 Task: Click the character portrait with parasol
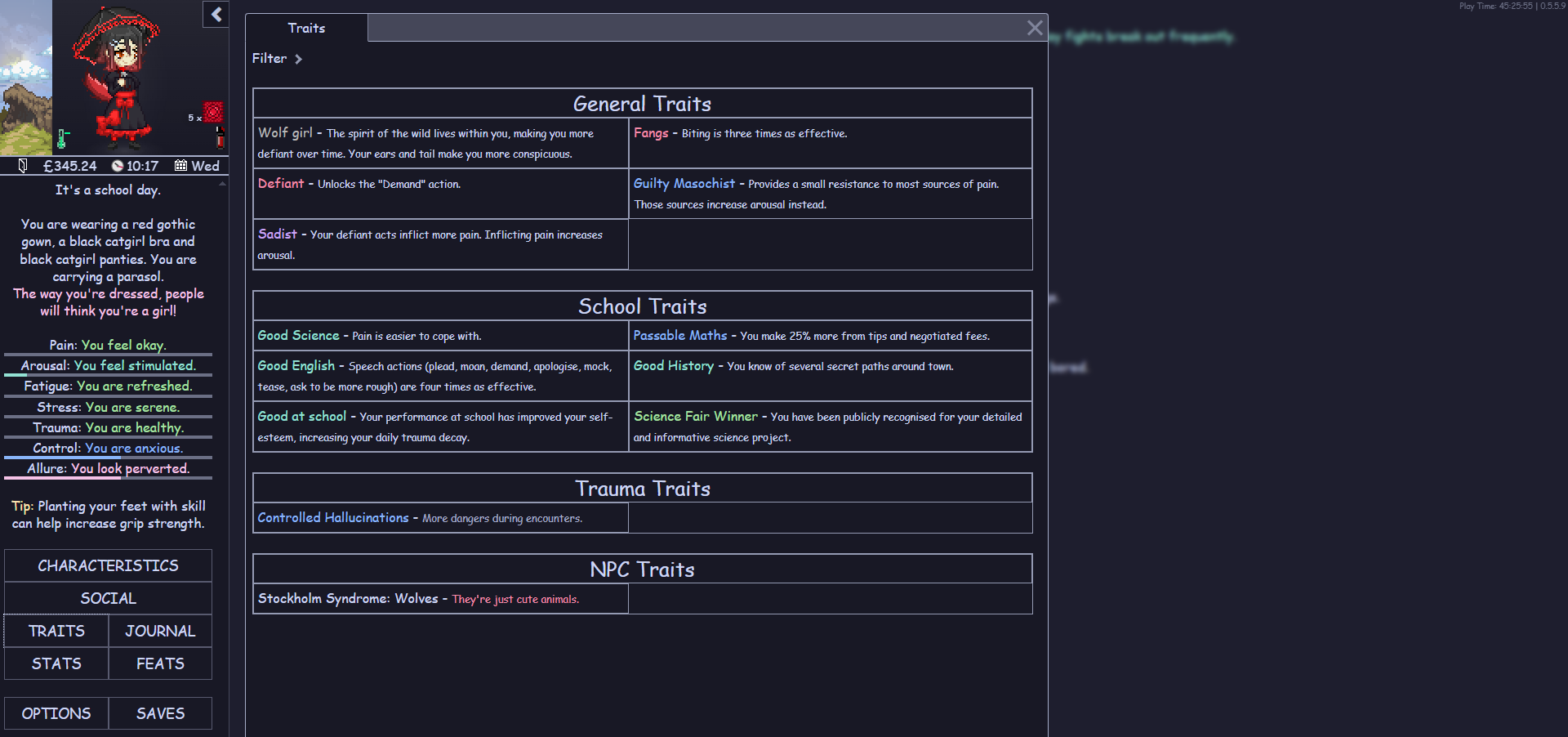tap(116, 78)
